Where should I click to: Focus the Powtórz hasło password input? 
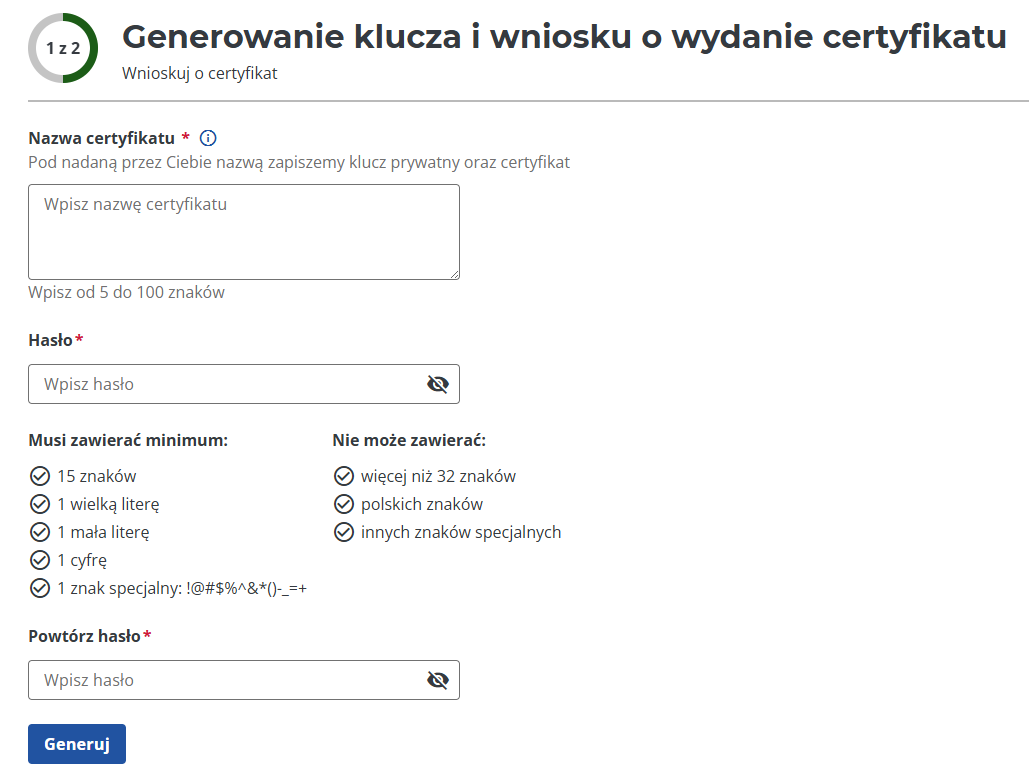200,679
